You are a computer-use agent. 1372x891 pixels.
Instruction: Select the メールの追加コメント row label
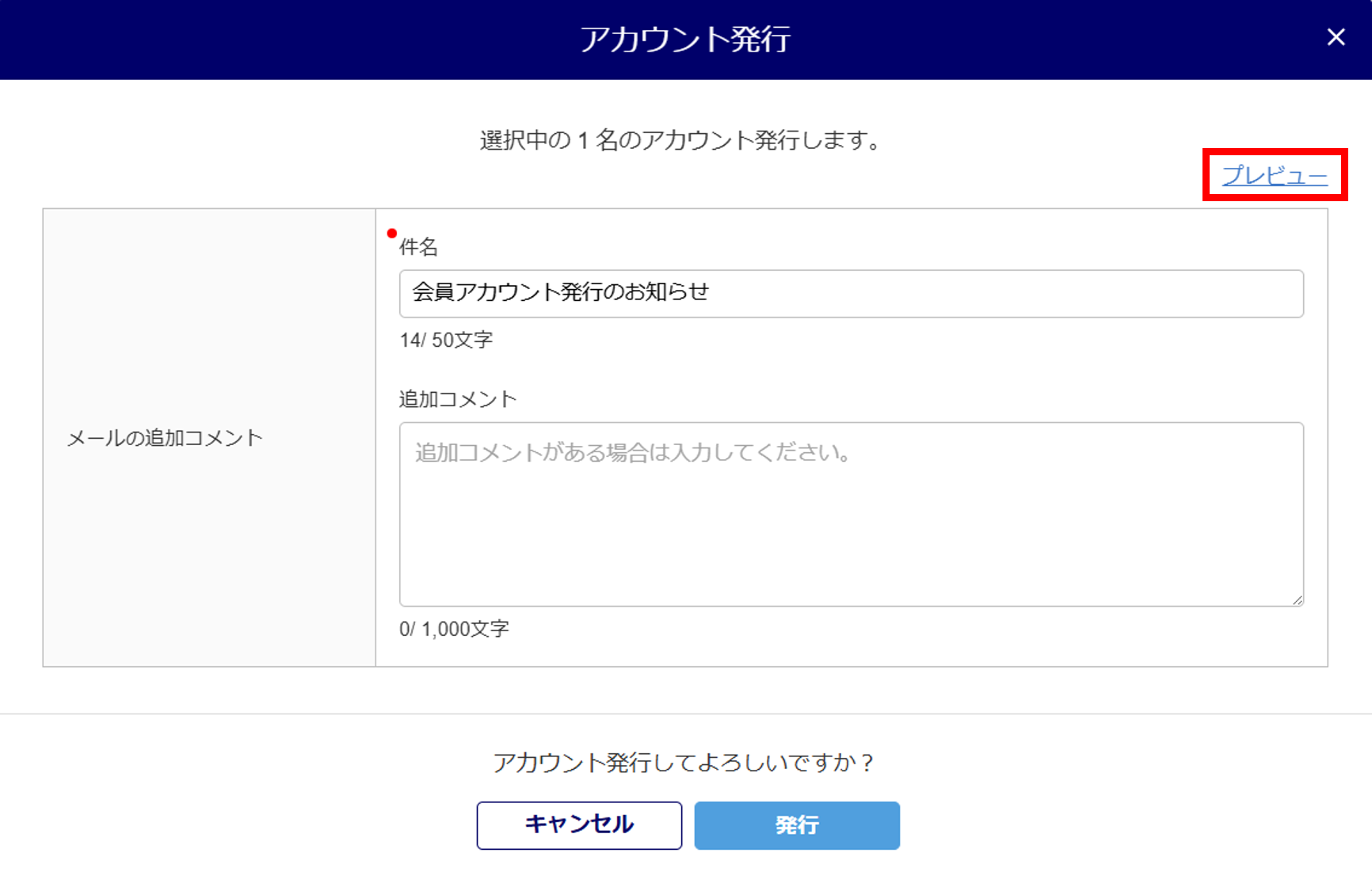(165, 438)
